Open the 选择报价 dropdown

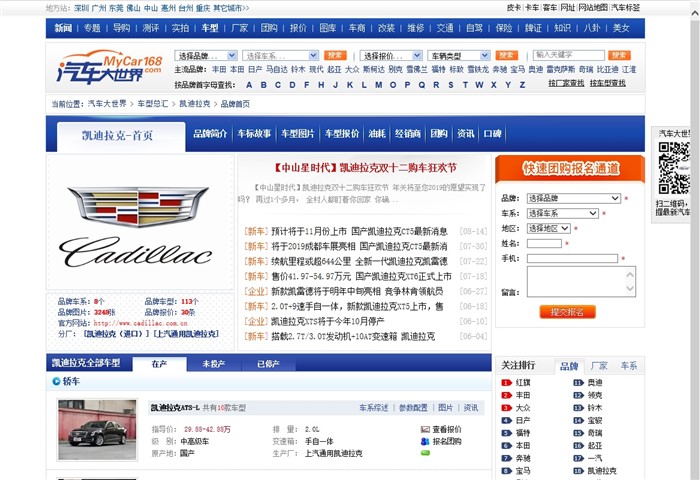pyautogui.click(x=391, y=55)
